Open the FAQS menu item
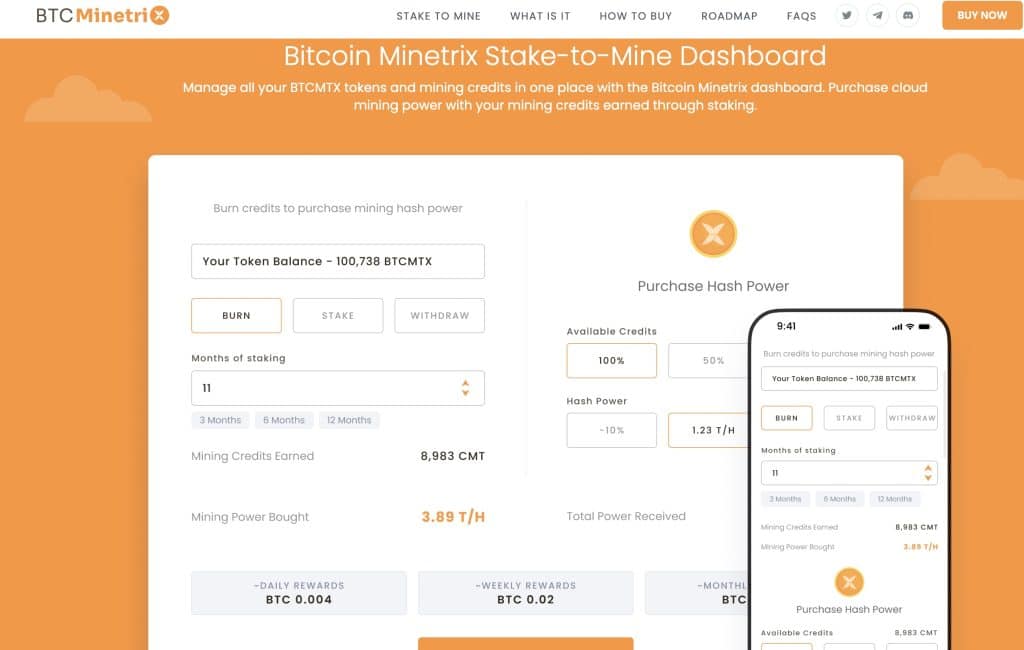Screen dimensions: 1024x650 tap(800, 16)
